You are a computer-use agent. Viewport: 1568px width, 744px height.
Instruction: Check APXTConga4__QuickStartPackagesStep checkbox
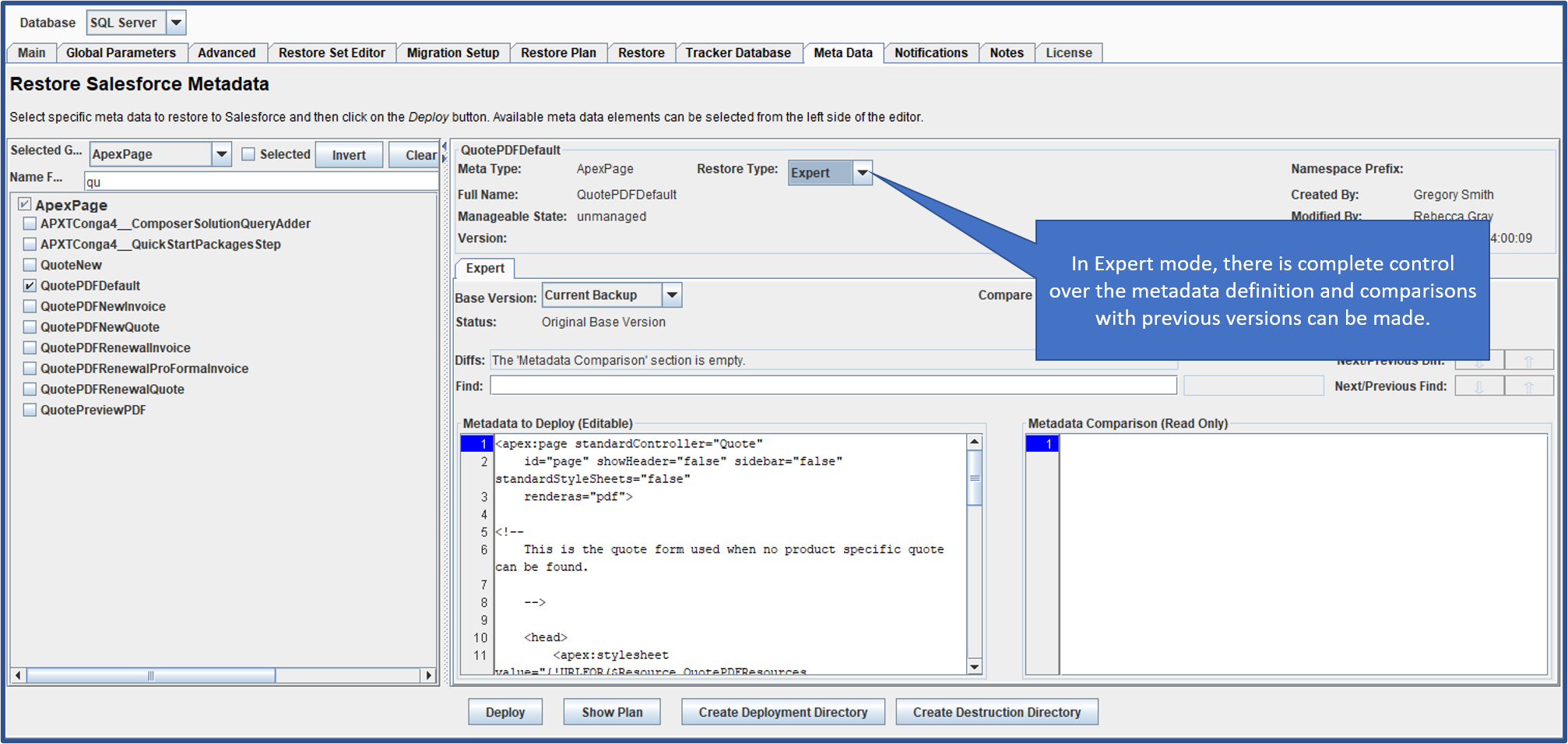(30, 244)
